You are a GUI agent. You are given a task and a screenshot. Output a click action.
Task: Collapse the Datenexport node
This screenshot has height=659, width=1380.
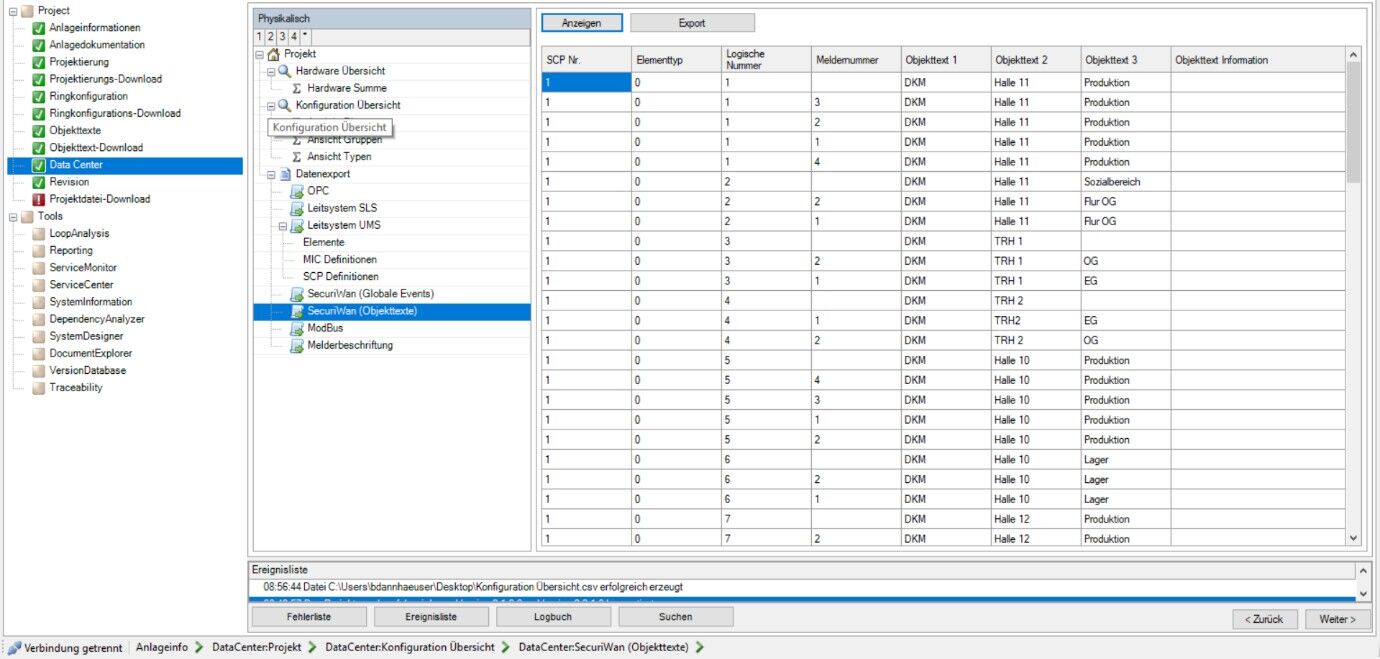coord(272,175)
